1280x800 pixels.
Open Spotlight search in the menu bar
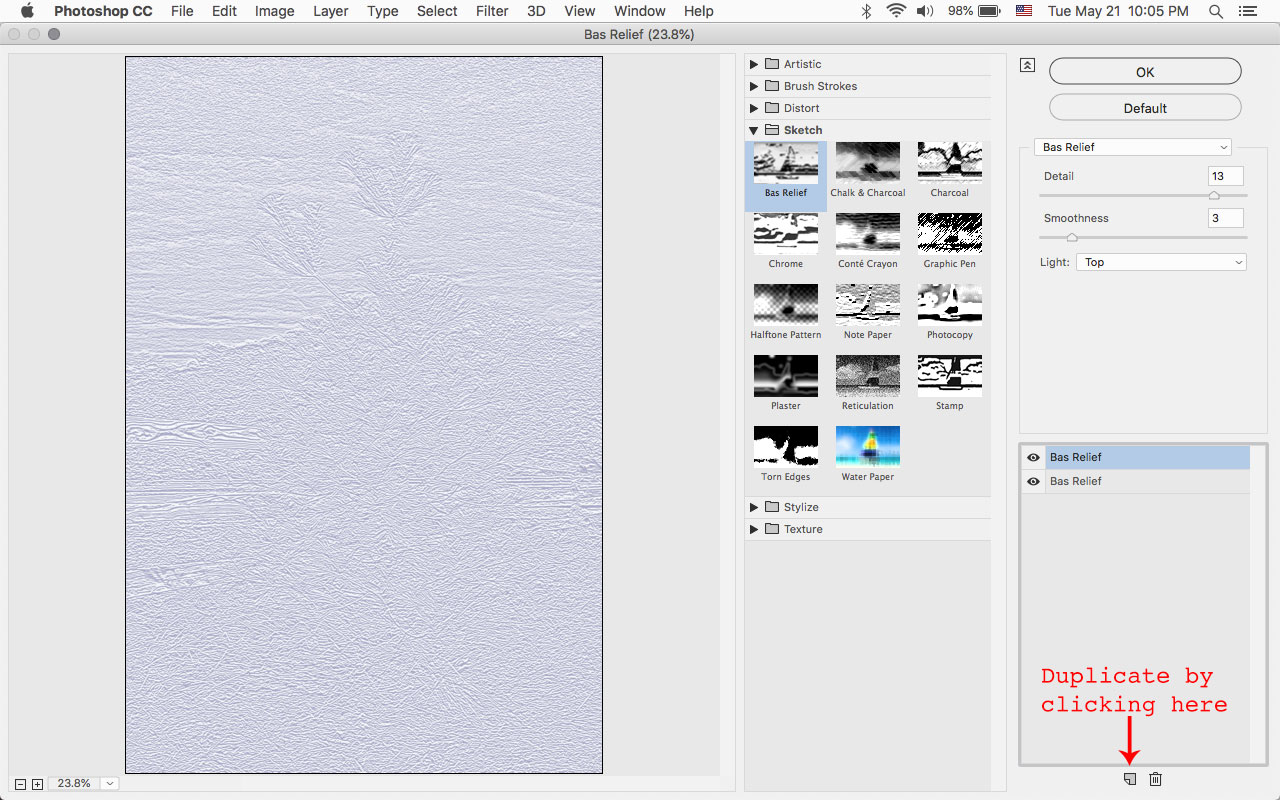[1216, 11]
